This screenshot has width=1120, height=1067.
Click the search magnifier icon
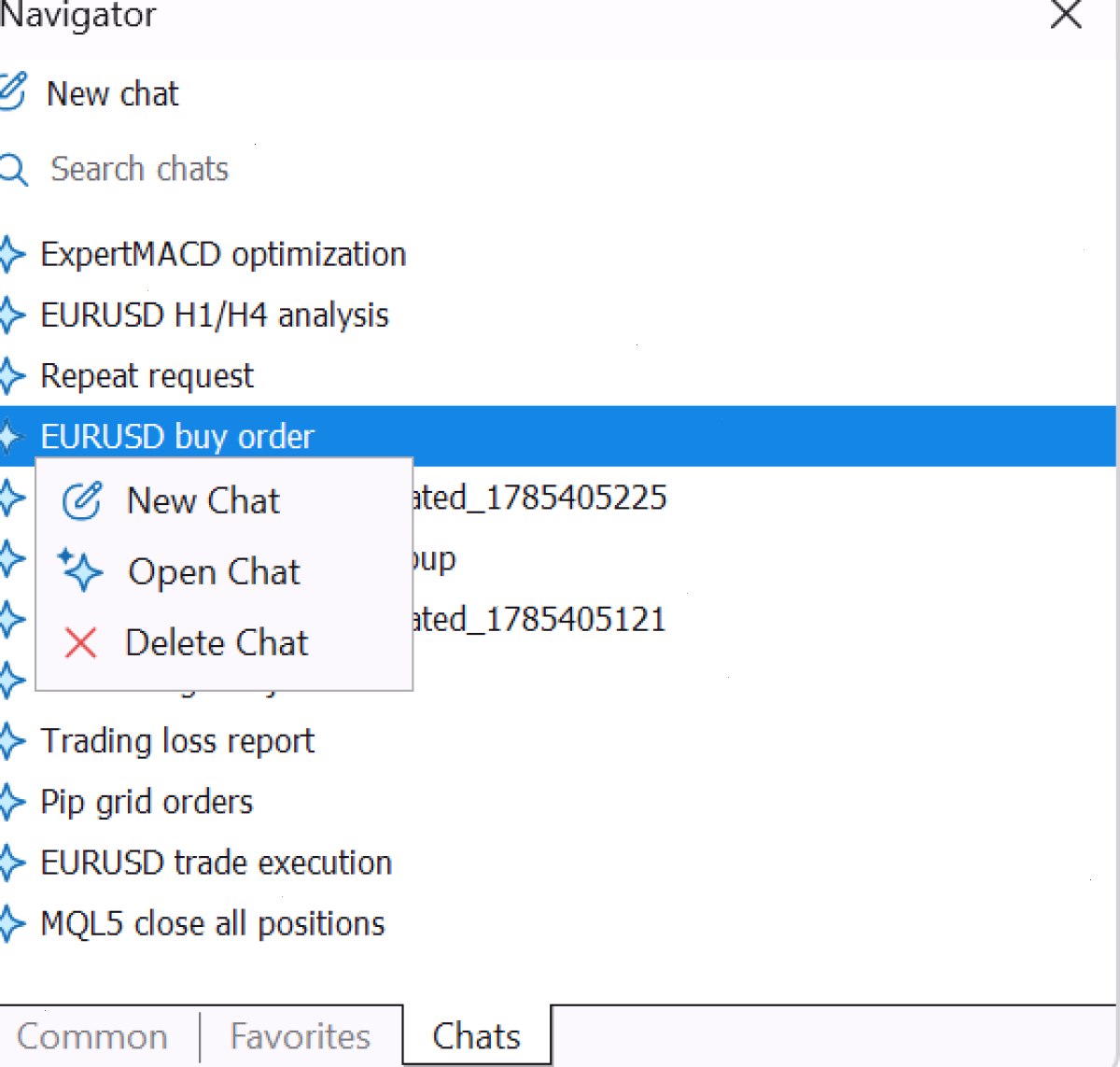coord(13,170)
